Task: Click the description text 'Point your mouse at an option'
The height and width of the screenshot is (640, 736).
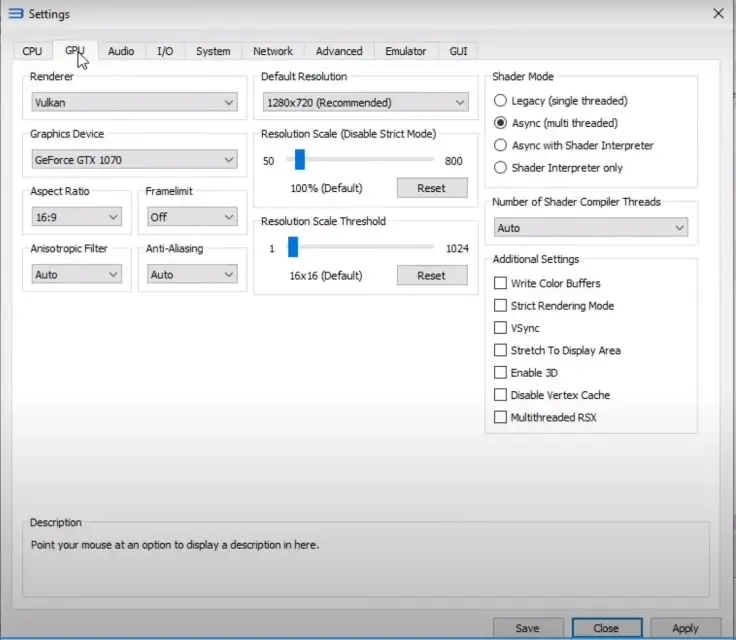Action: (x=175, y=545)
